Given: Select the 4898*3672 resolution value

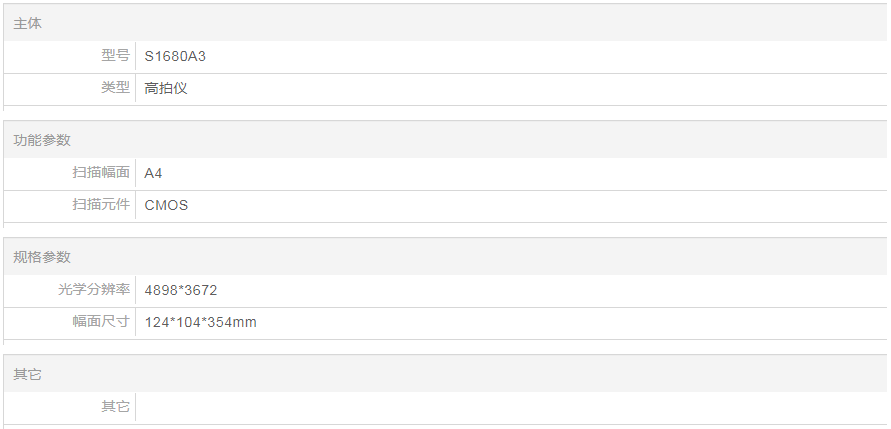Looking at the screenshot, I should coord(181,290).
